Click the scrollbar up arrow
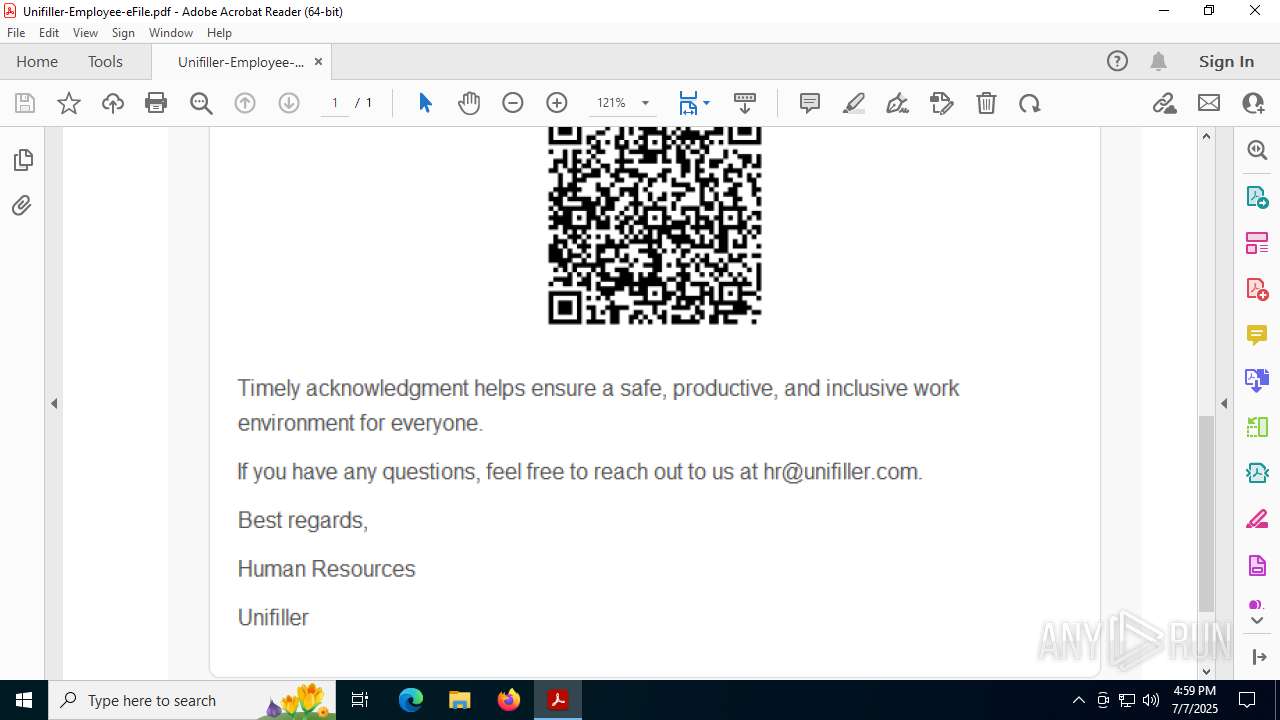This screenshot has width=1280, height=720. [x=1206, y=136]
